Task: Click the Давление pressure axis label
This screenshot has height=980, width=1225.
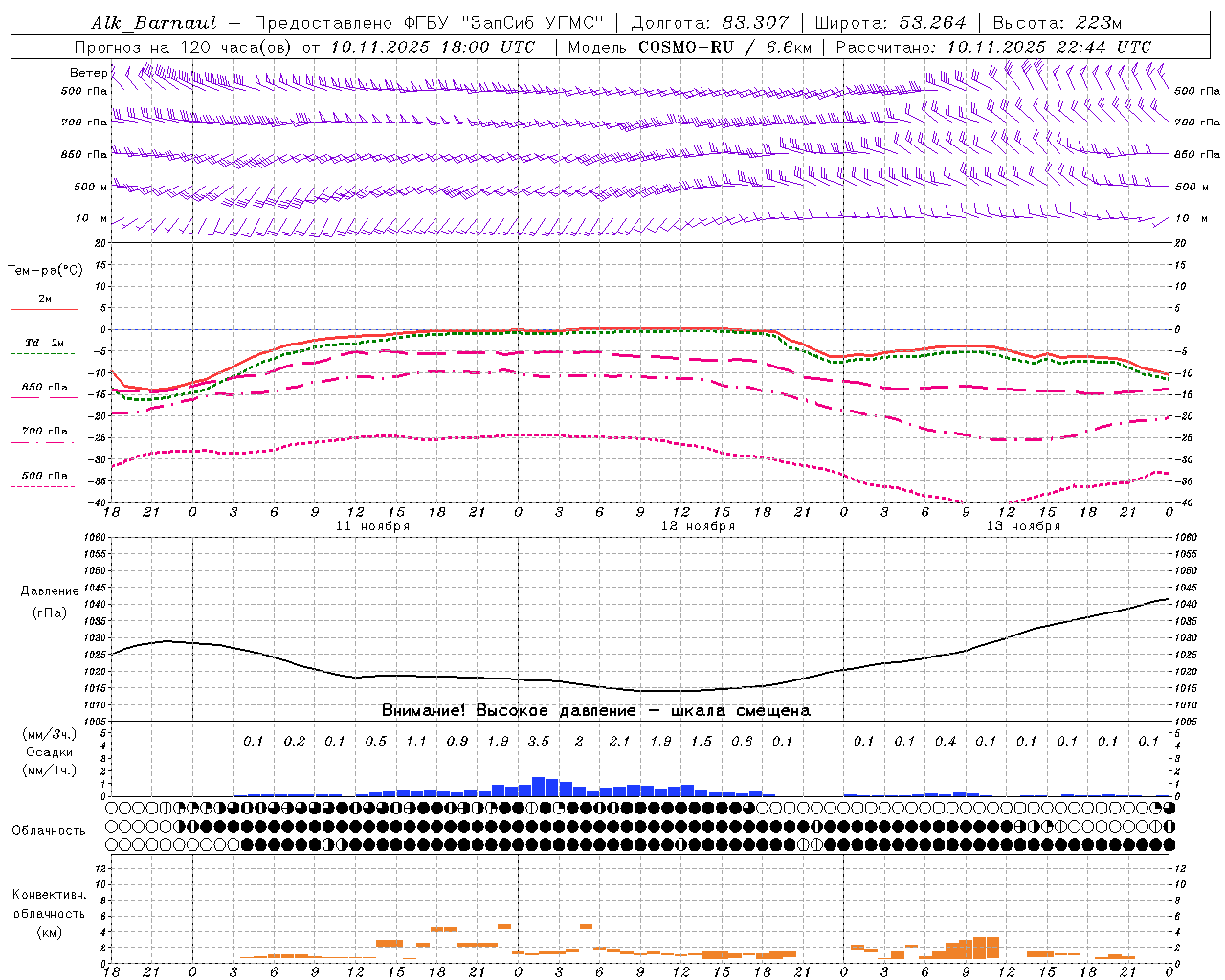Action: tap(50, 591)
